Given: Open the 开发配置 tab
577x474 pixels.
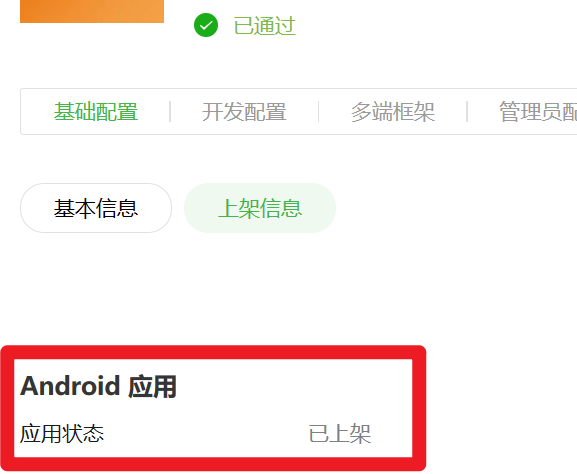Looking at the screenshot, I should tap(244, 112).
